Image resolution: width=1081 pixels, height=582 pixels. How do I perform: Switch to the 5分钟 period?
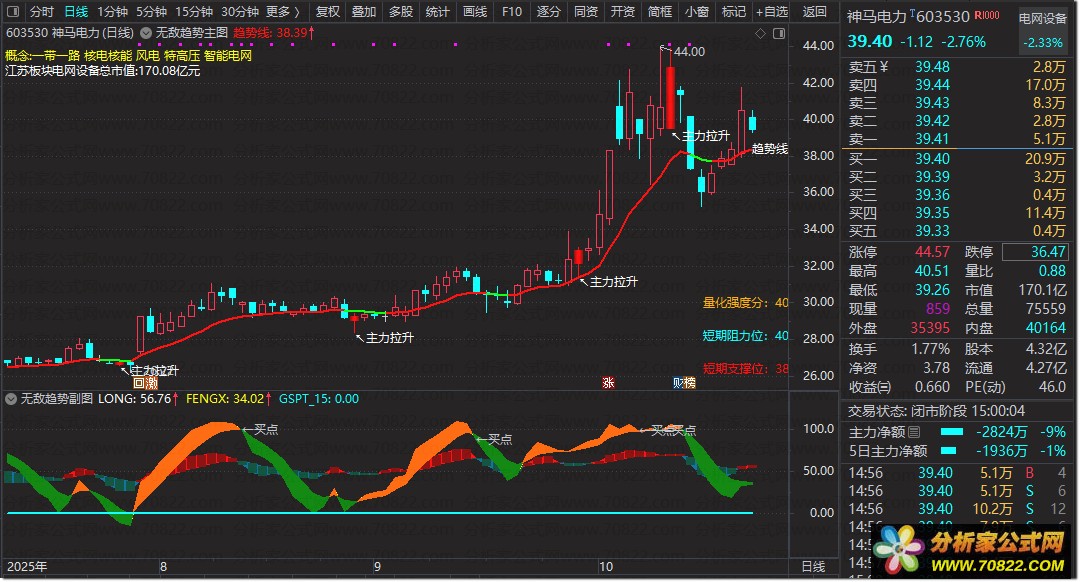click(151, 12)
